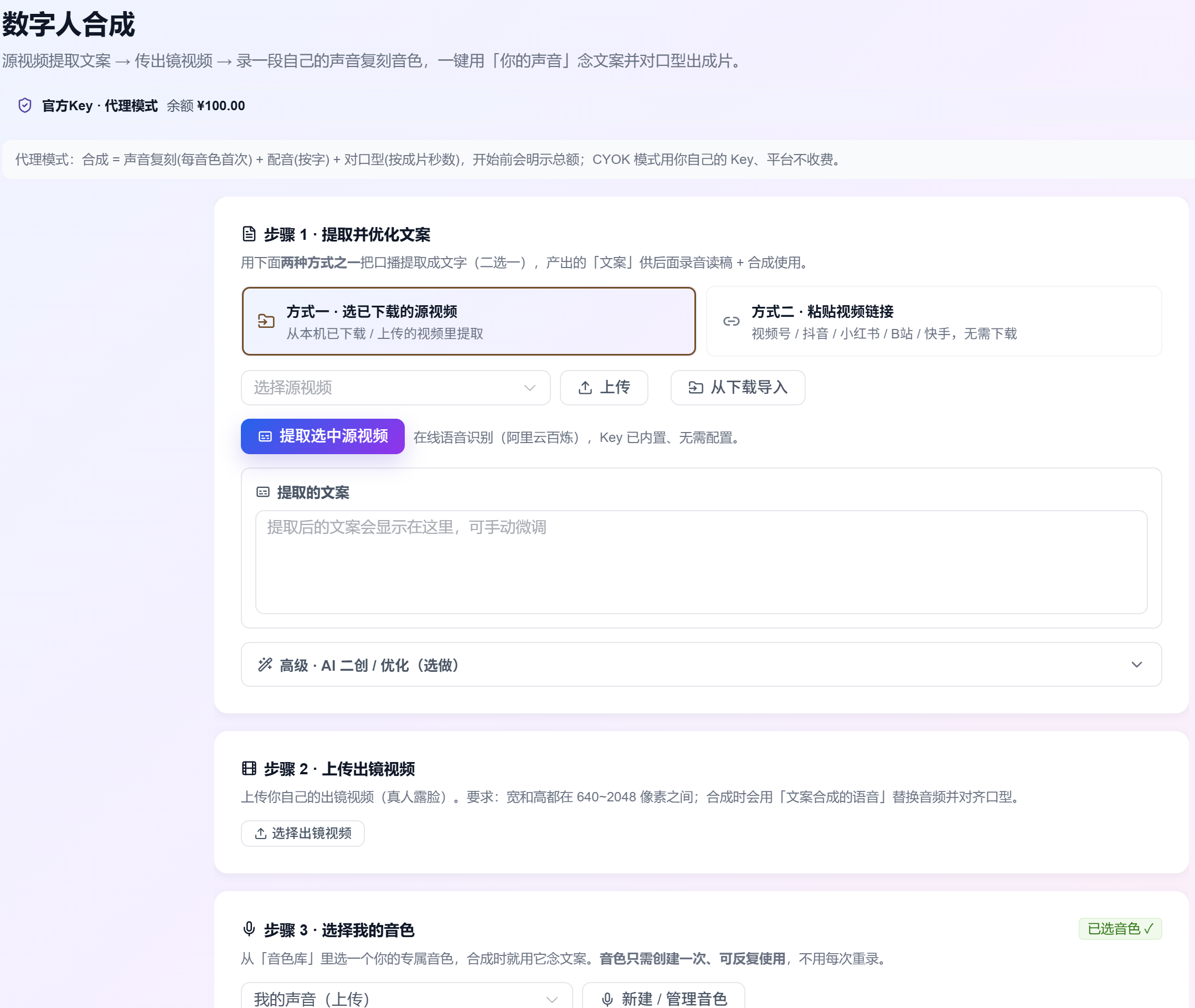Click 在线语音识别（阿里云百炼） hint text

coord(578,438)
